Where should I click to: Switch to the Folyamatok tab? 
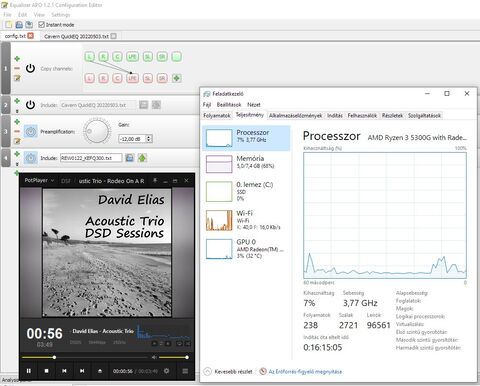[x=217, y=115]
